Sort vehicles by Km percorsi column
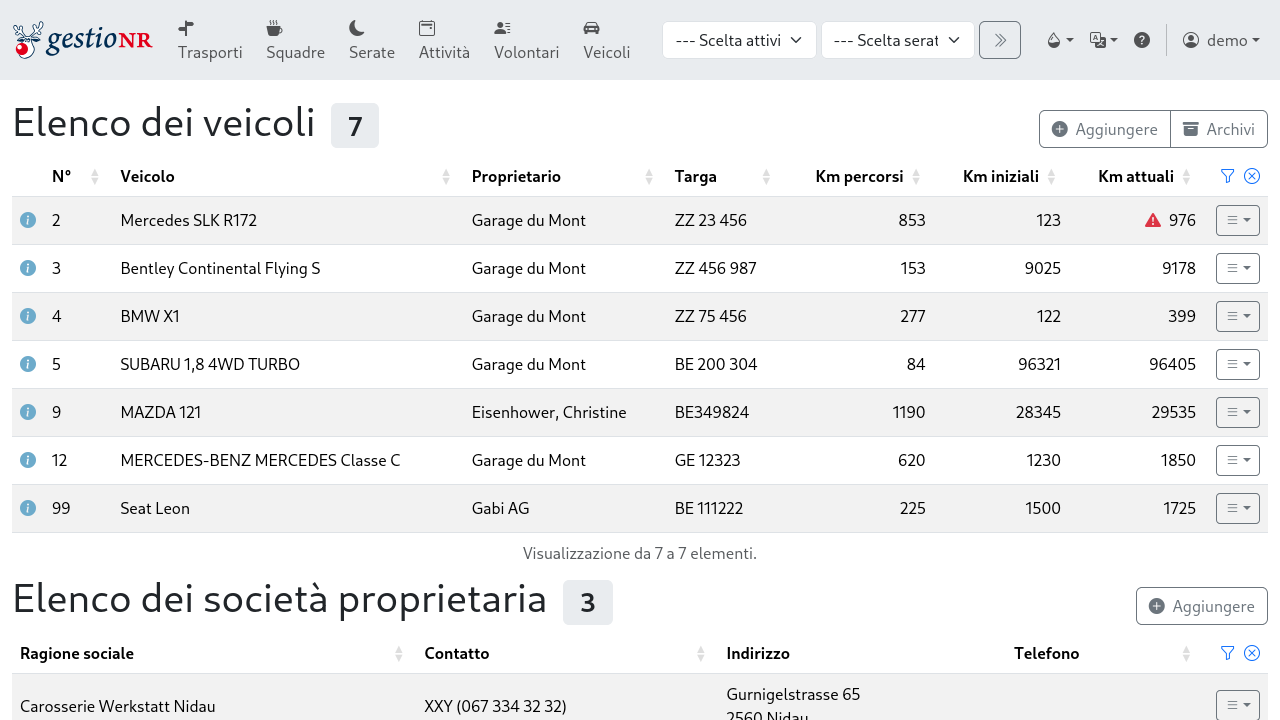The width and height of the screenshot is (1280, 720). click(859, 176)
